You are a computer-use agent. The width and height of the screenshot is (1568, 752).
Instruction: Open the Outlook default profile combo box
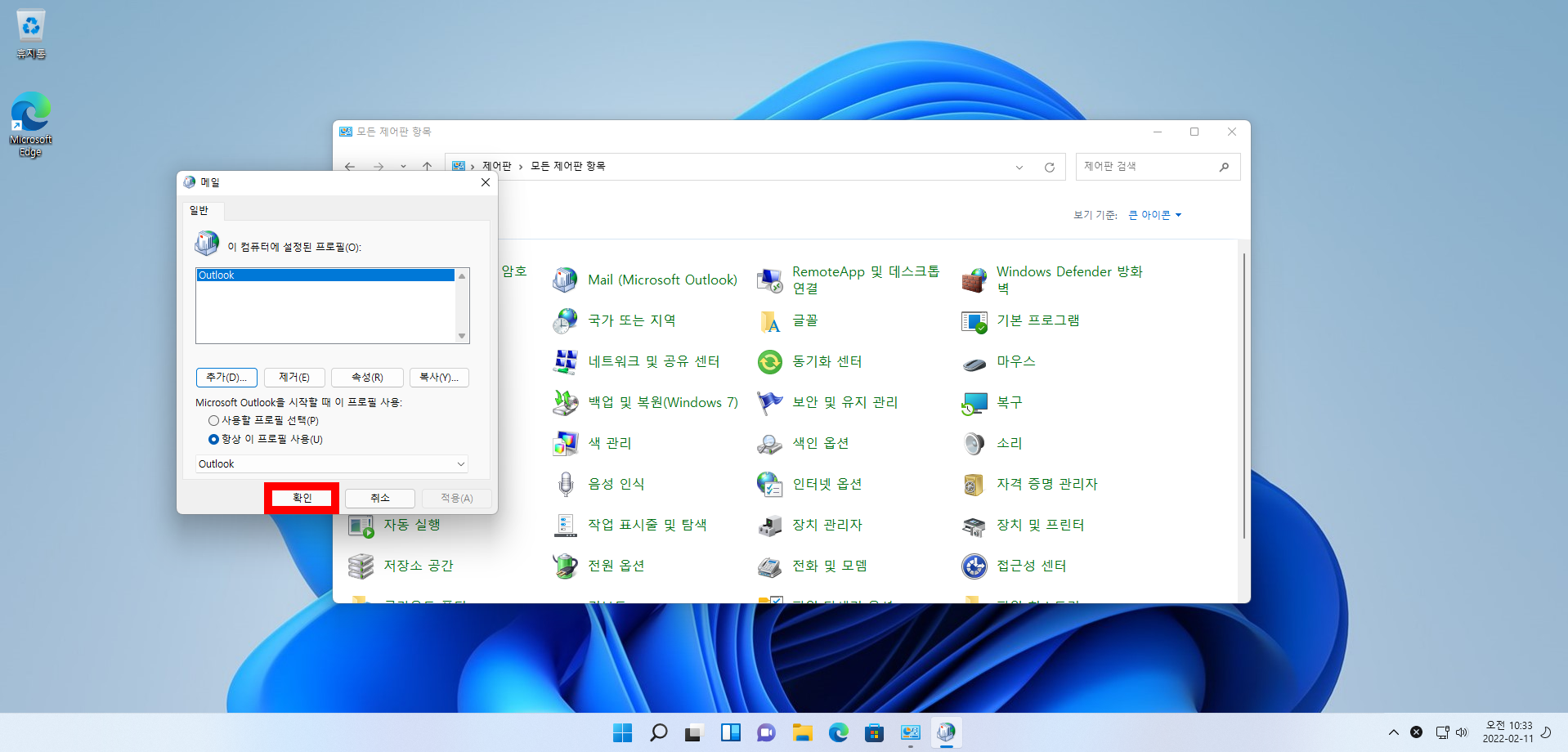332,463
